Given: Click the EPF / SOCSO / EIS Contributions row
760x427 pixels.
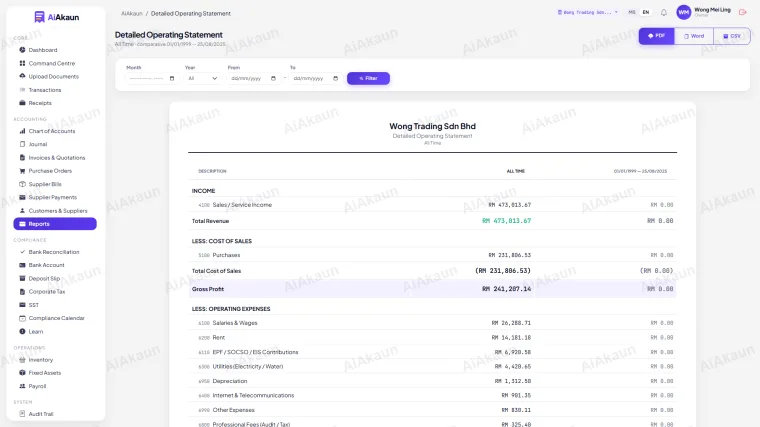Looking at the screenshot, I should pos(432,352).
